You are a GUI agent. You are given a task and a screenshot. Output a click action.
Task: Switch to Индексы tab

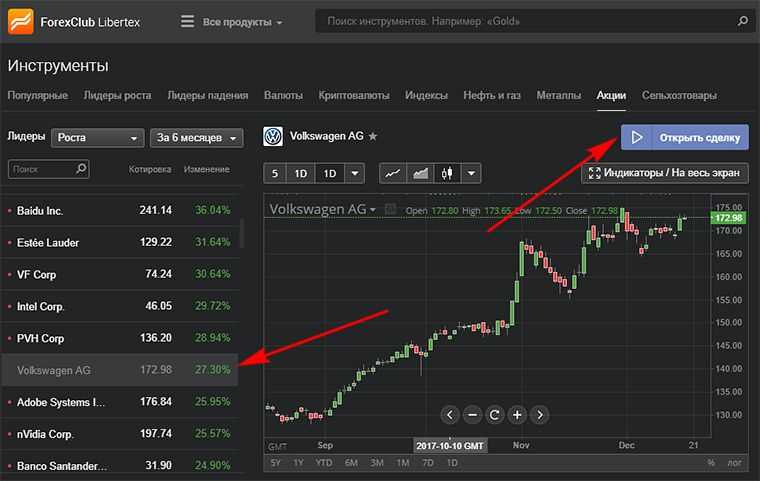[427, 96]
